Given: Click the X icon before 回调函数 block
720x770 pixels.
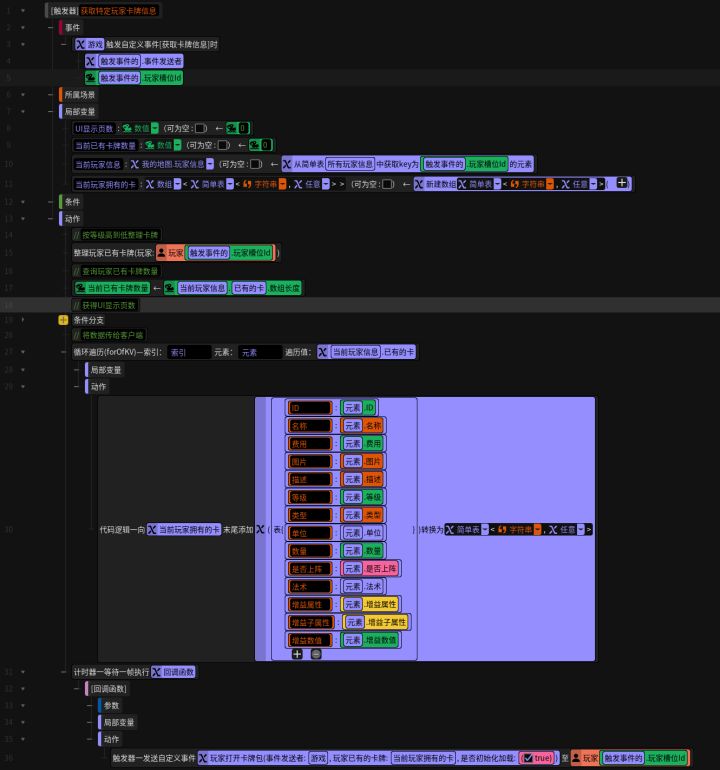Looking at the screenshot, I should [157, 672].
